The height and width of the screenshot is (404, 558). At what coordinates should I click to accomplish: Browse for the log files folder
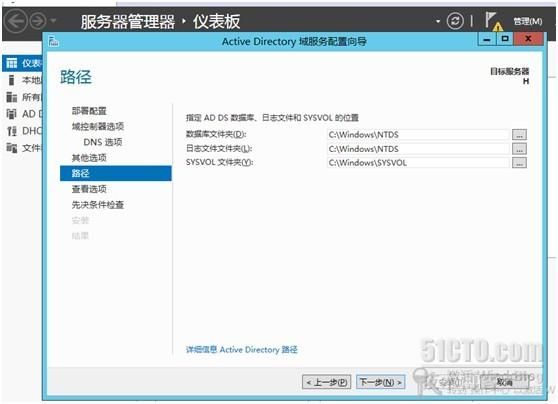[x=519, y=149]
